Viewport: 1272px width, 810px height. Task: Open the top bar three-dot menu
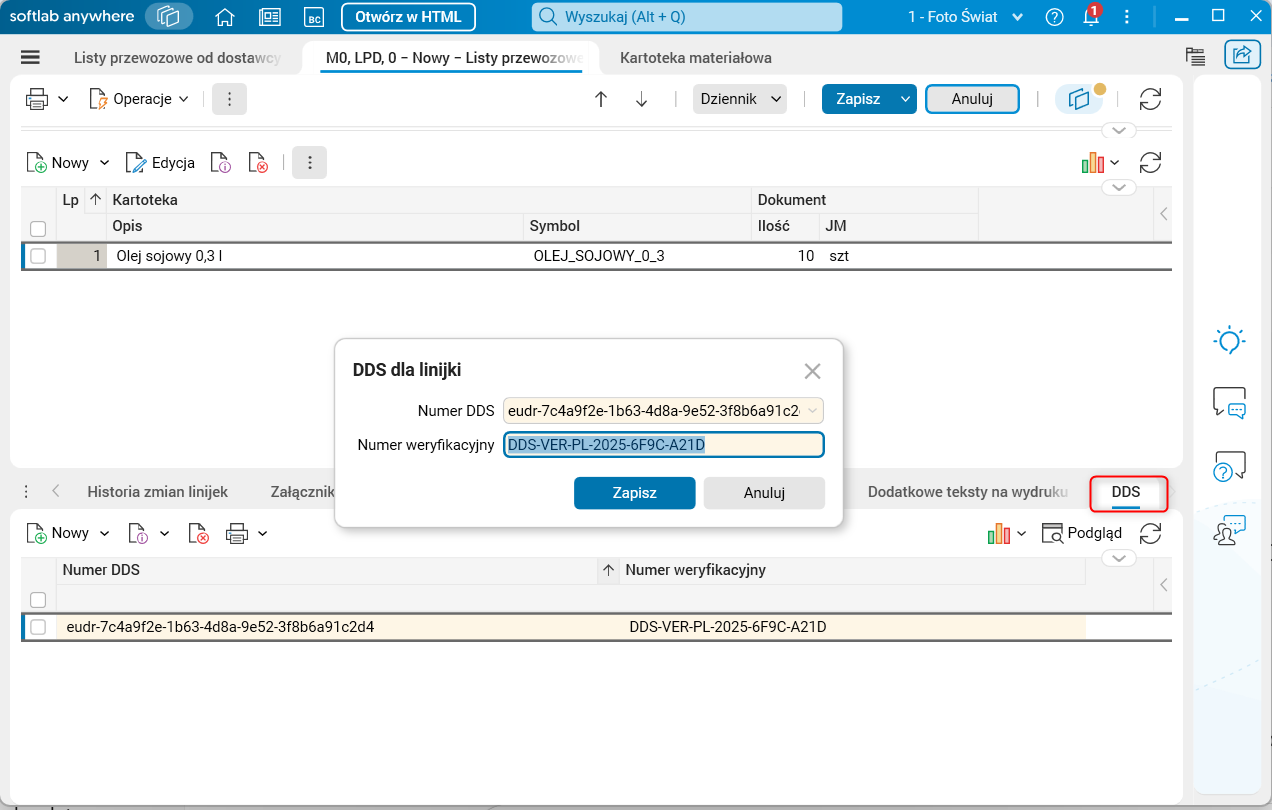1128,17
